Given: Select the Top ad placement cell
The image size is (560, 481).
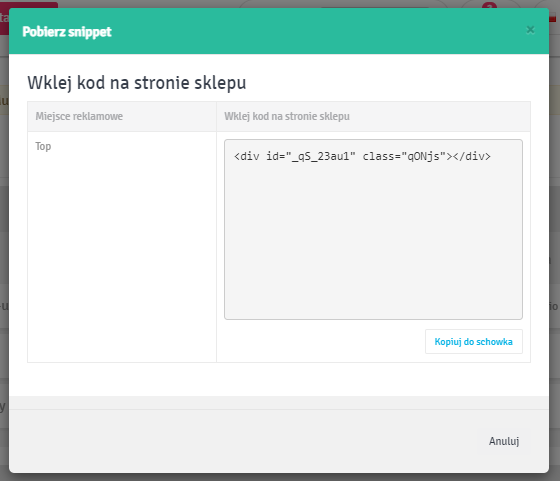Looking at the screenshot, I should coord(43,146).
